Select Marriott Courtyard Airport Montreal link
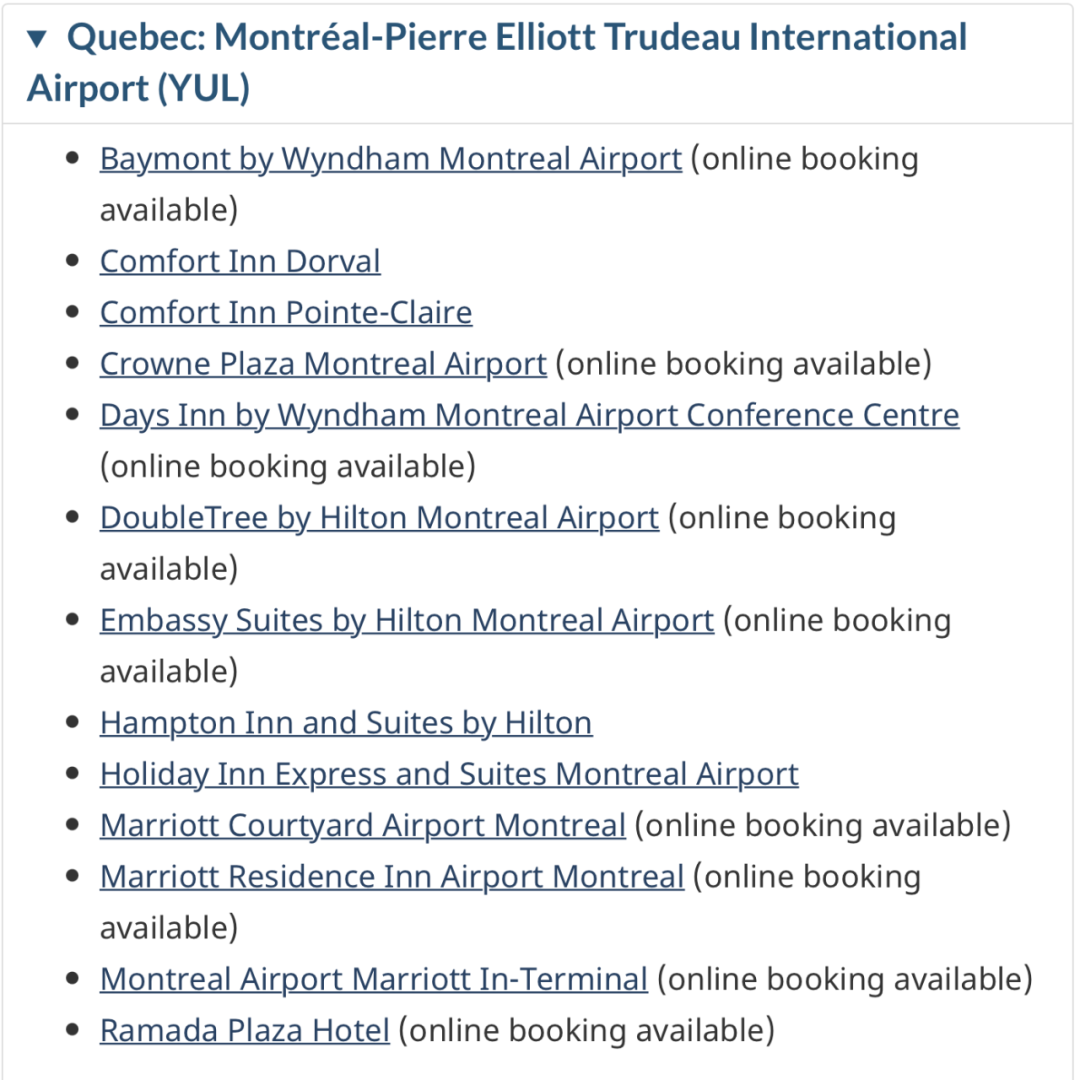 pyautogui.click(x=363, y=826)
